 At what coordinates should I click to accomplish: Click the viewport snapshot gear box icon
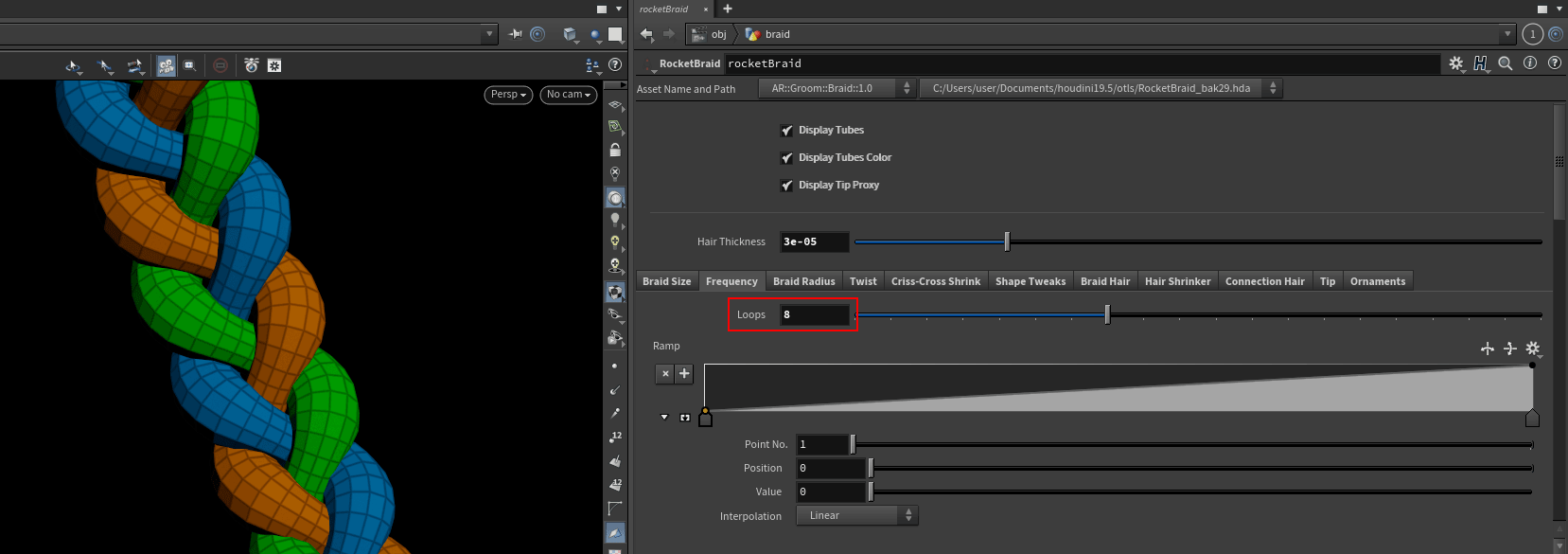pyautogui.click(x=274, y=65)
